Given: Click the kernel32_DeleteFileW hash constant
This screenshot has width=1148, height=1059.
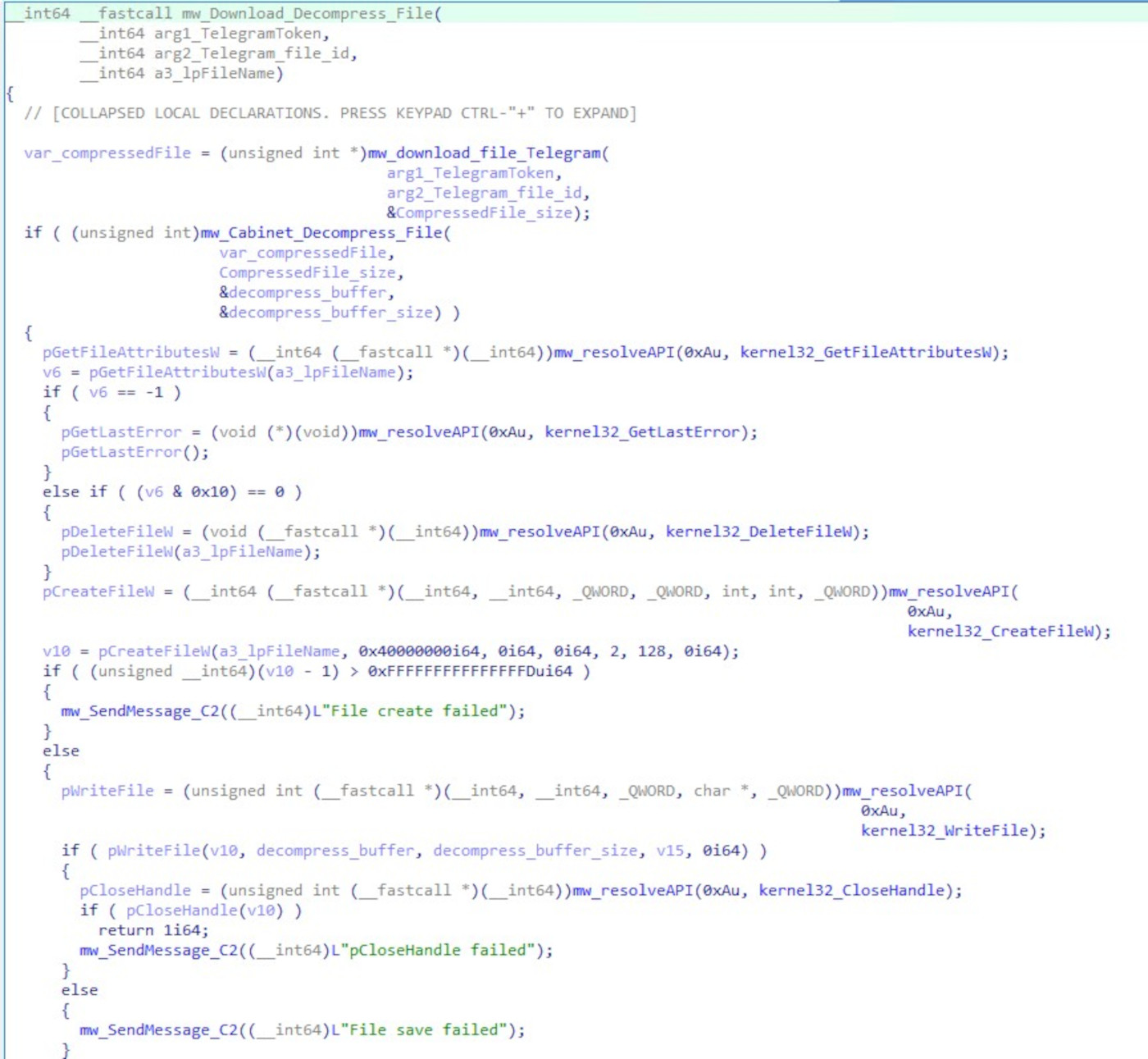Looking at the screenshot, I should coord(760,532).
